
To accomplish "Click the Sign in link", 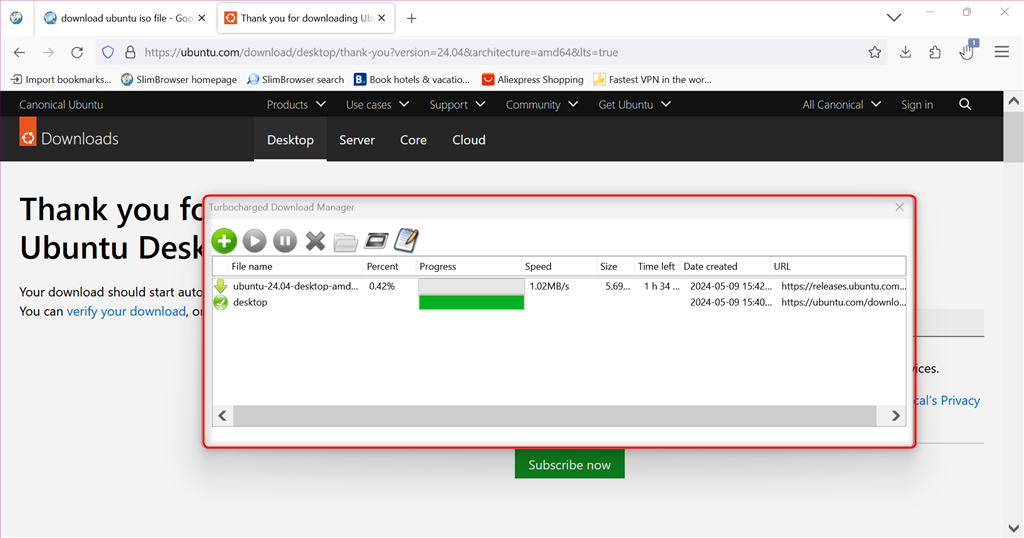I will pos(917,104).
